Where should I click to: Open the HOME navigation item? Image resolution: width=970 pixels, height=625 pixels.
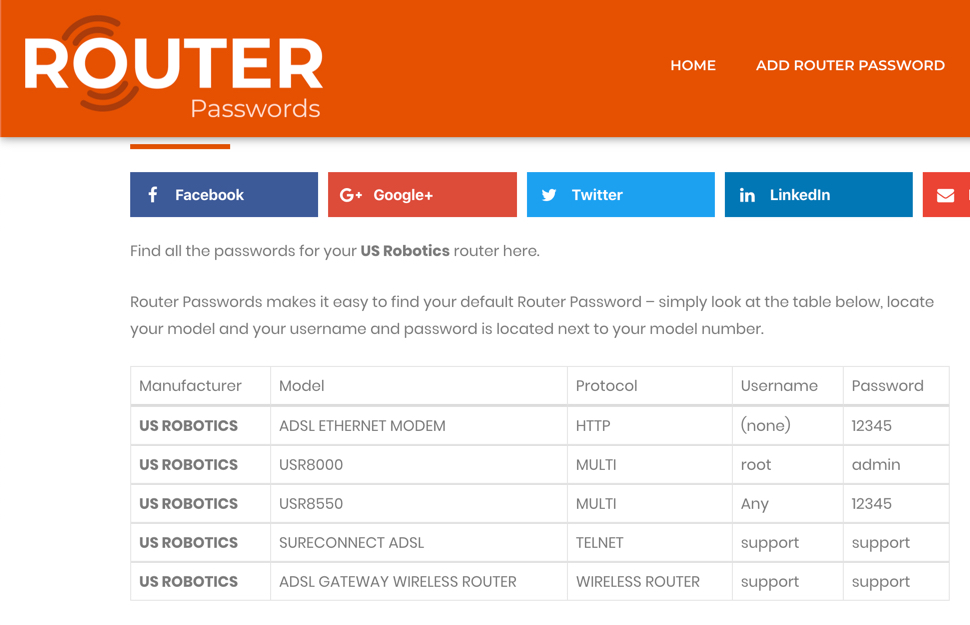692,65
